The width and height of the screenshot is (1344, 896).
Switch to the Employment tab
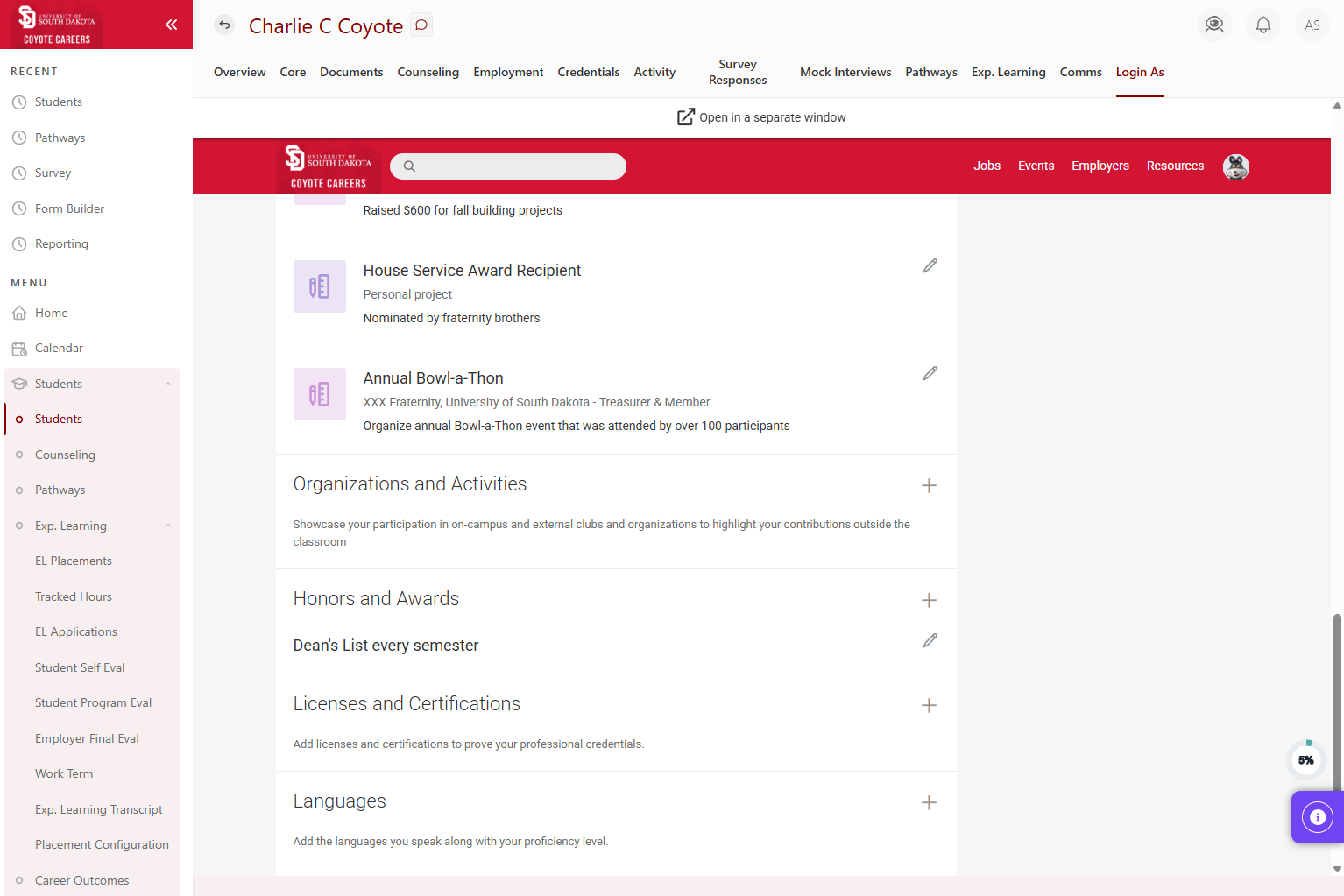pos(508,72)
